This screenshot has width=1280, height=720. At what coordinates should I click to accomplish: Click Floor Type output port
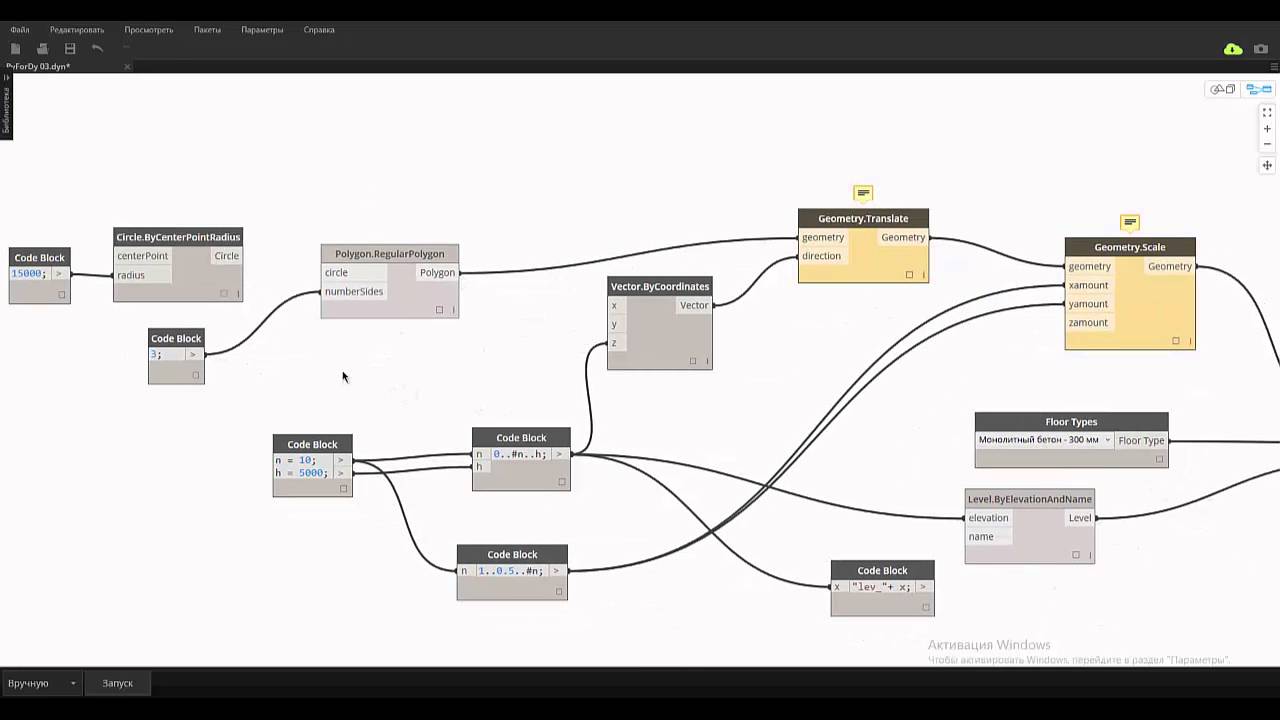pos(1141,440)
